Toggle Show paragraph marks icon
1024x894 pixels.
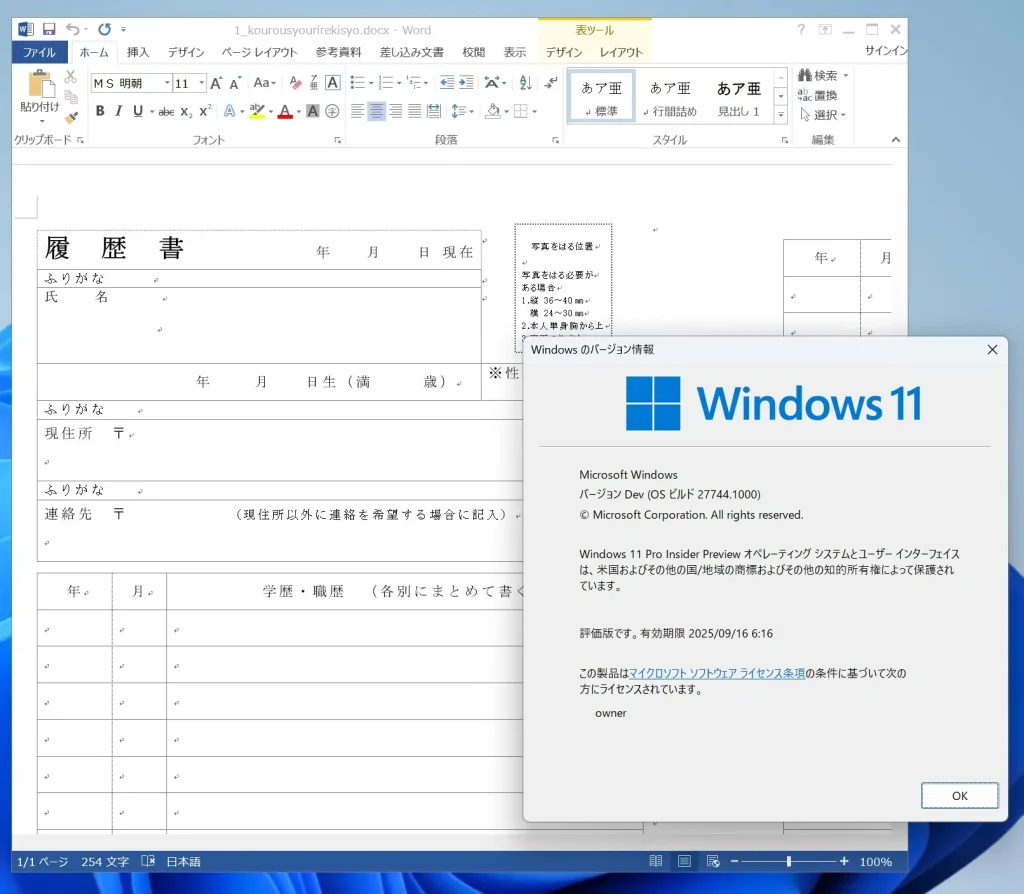pyautogui.click(x=551, y=82)
